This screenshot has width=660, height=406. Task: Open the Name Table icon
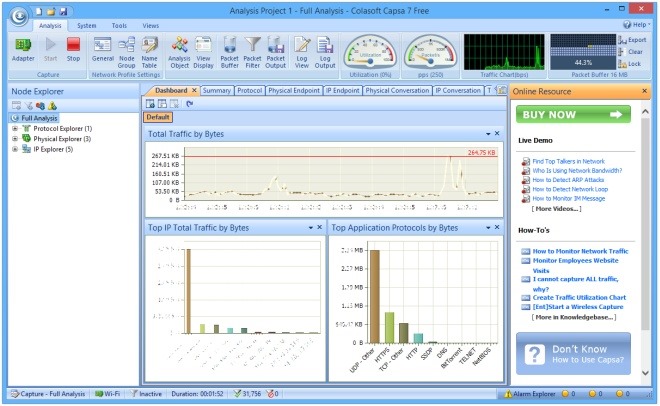(149, 53)
